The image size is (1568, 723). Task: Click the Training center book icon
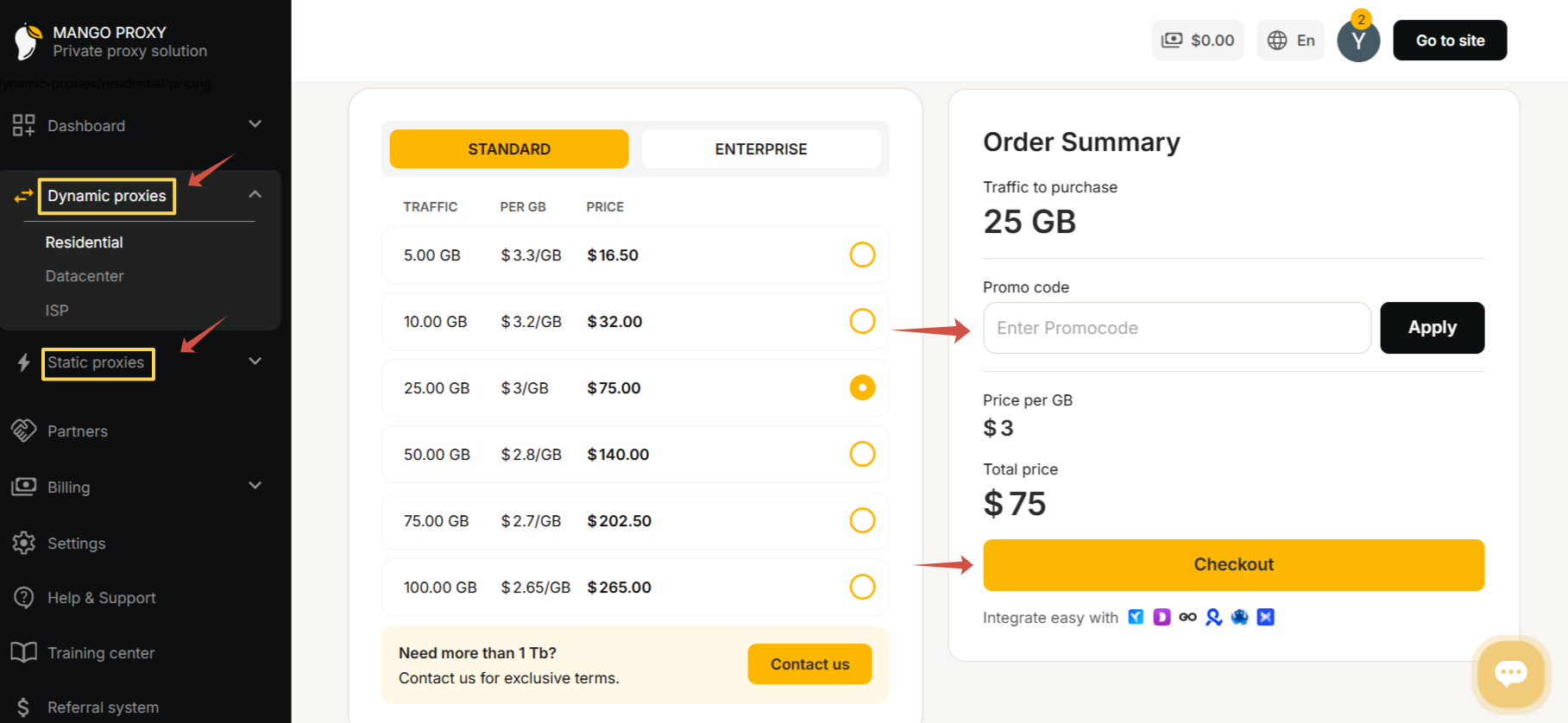[23, 652]
